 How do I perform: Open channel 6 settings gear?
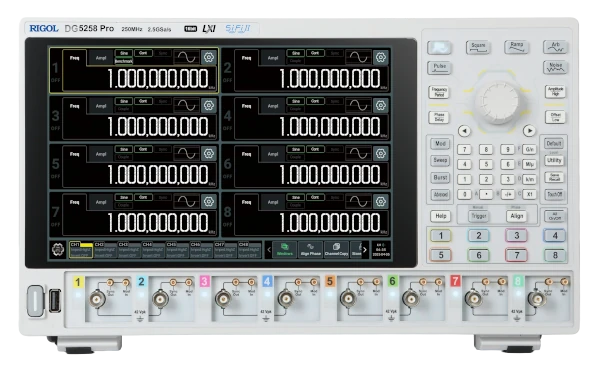[x=380, y=153]
